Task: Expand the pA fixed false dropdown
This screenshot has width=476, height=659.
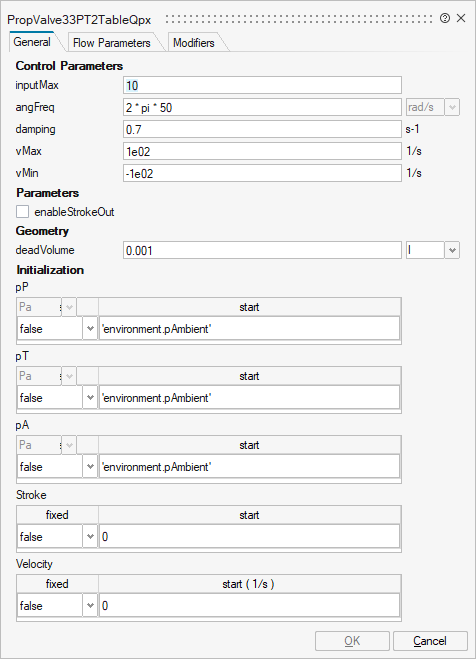Action: pos(90,467)
